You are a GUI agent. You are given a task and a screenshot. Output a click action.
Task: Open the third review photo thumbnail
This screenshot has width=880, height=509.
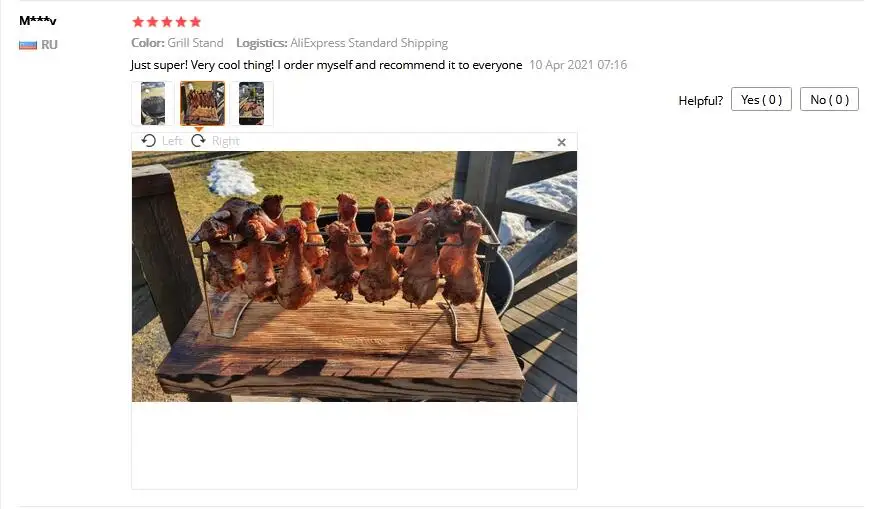[x=251, y=103]
